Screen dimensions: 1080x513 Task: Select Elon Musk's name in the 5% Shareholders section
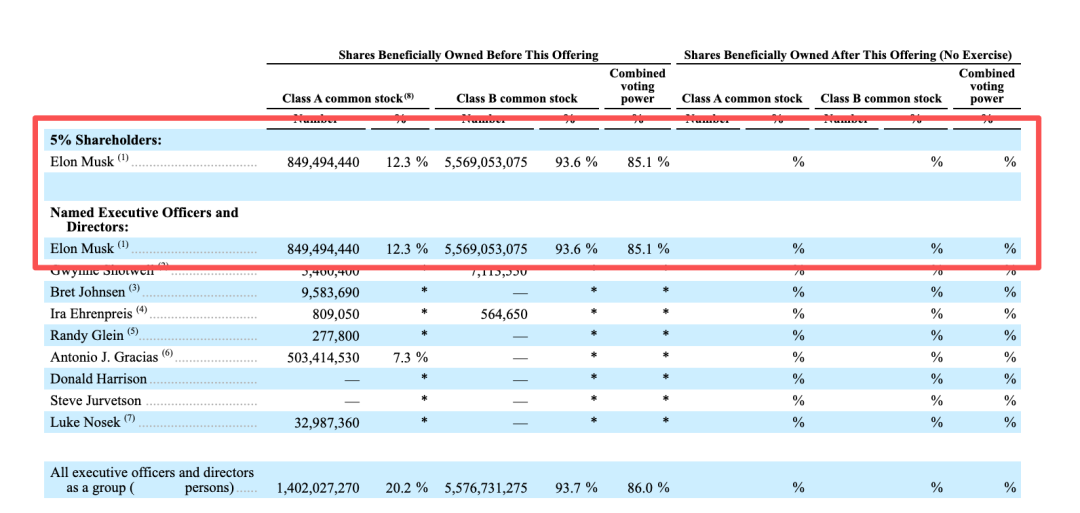(83, 163)
